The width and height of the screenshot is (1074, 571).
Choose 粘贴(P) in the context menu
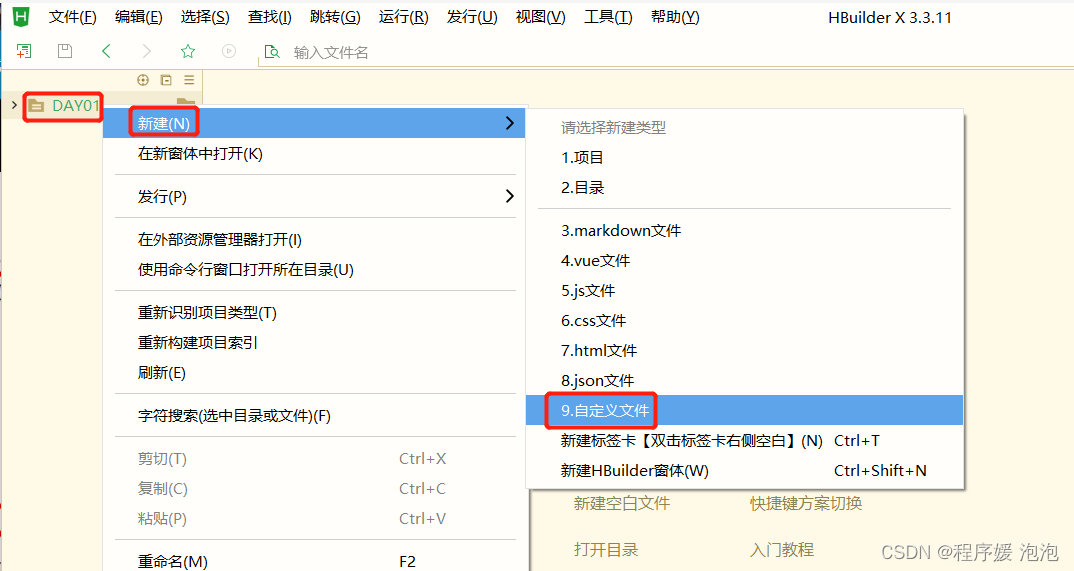point(314,519)
